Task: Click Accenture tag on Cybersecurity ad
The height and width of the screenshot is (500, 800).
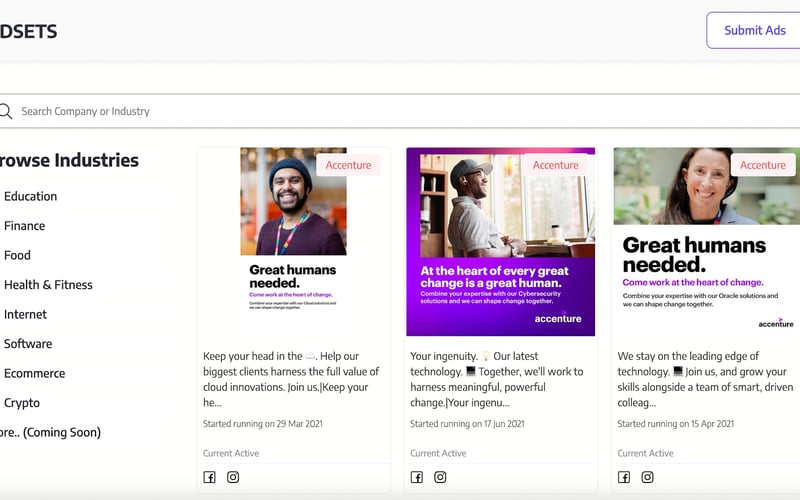Action: tap(556, 165)
